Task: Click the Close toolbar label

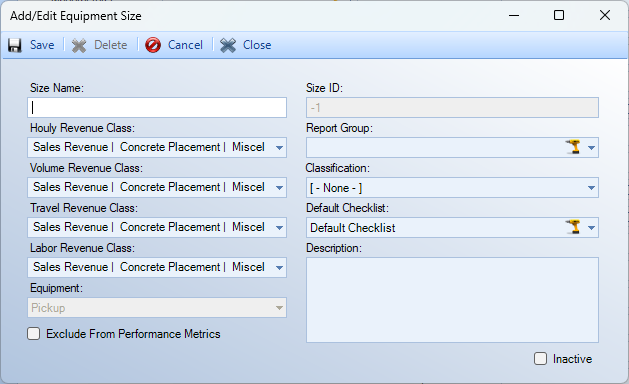Action: (x=257, y=45)
